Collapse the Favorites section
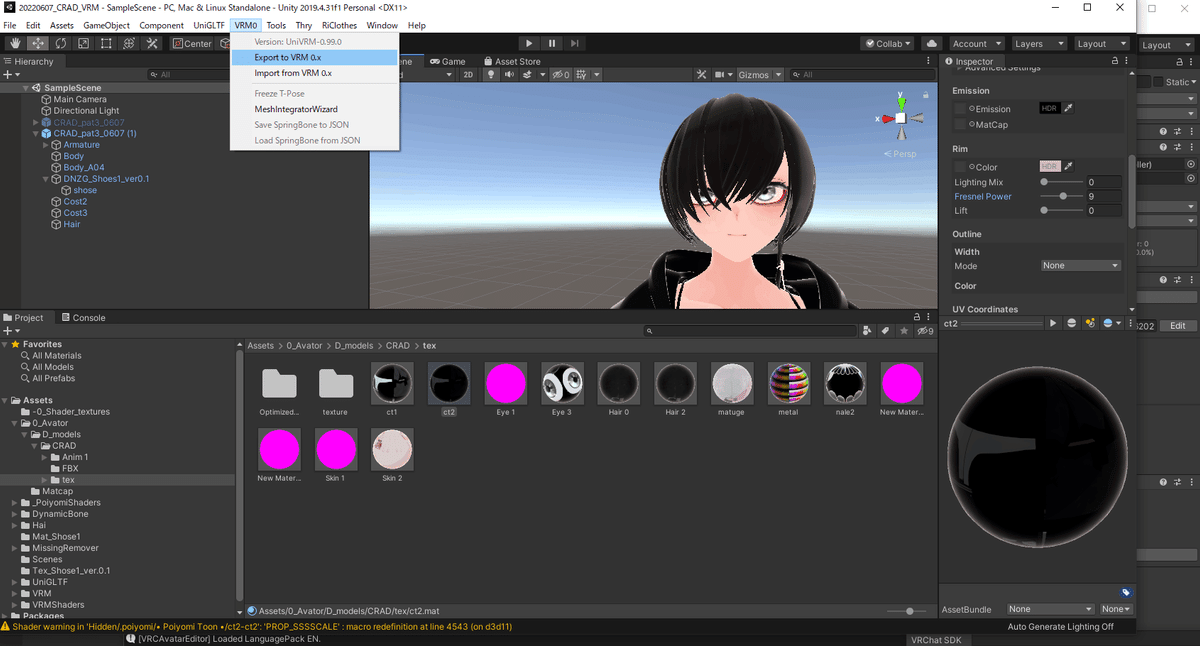Image resolution: width=1200 pixels, height=646 pixels. pos(4,344)
